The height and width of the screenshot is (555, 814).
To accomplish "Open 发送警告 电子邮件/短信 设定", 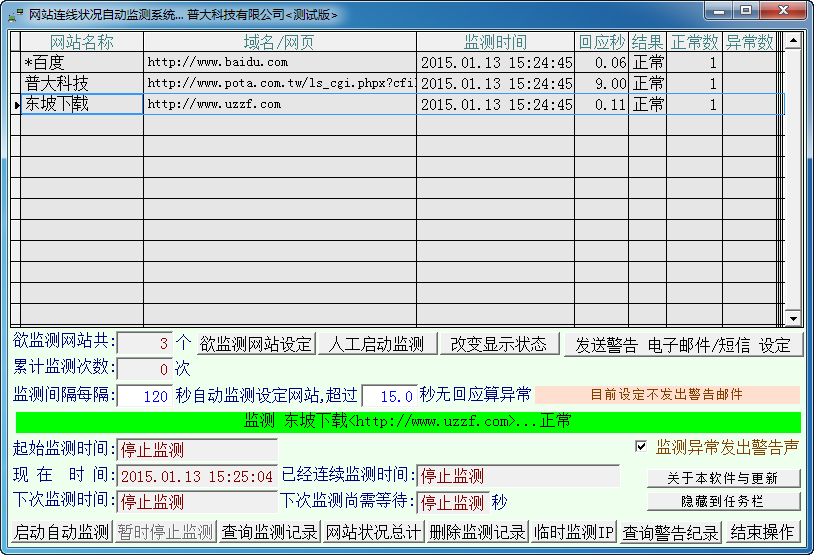I will click(683, 345).
